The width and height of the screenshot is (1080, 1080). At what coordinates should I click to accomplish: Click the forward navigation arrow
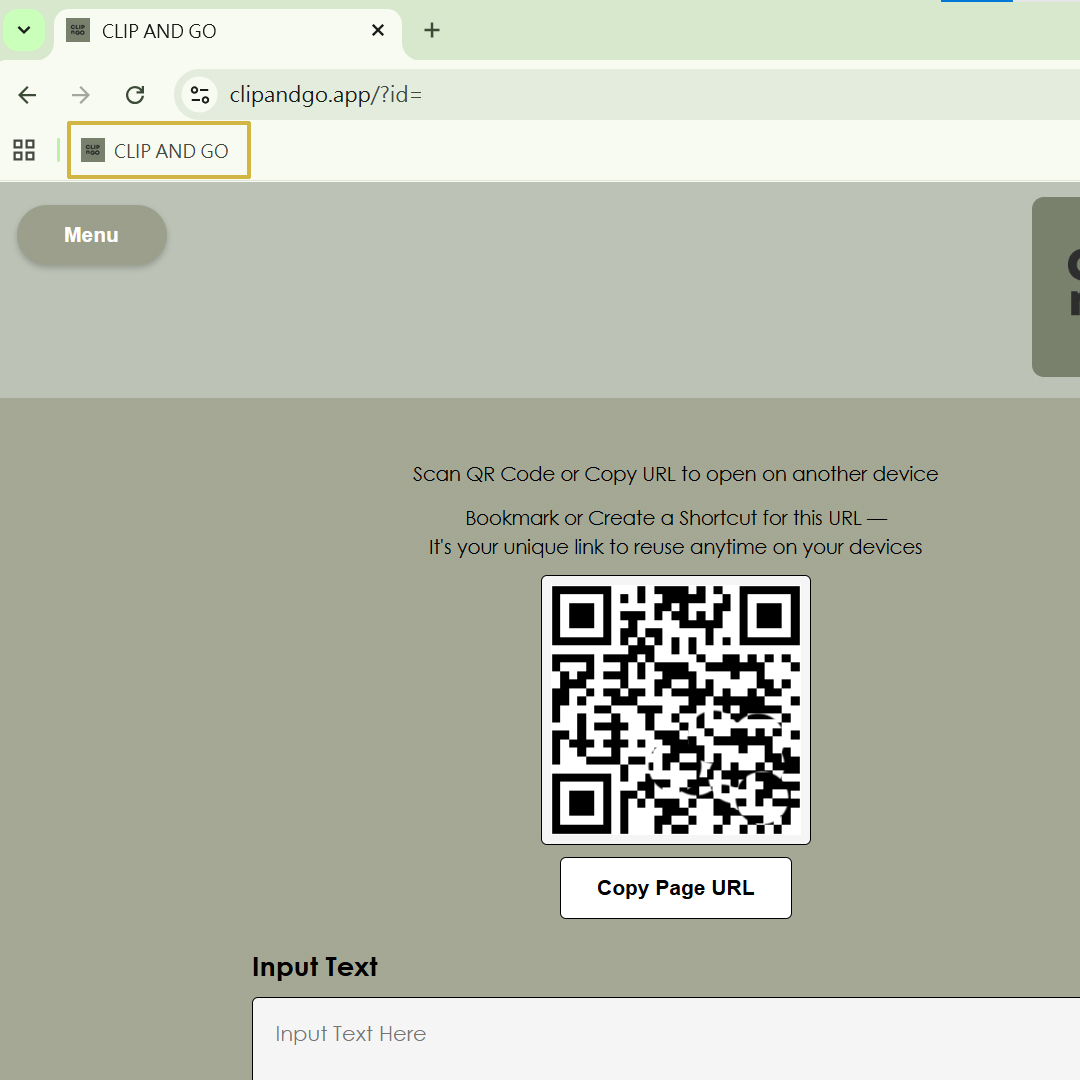[x=80, y=94]
